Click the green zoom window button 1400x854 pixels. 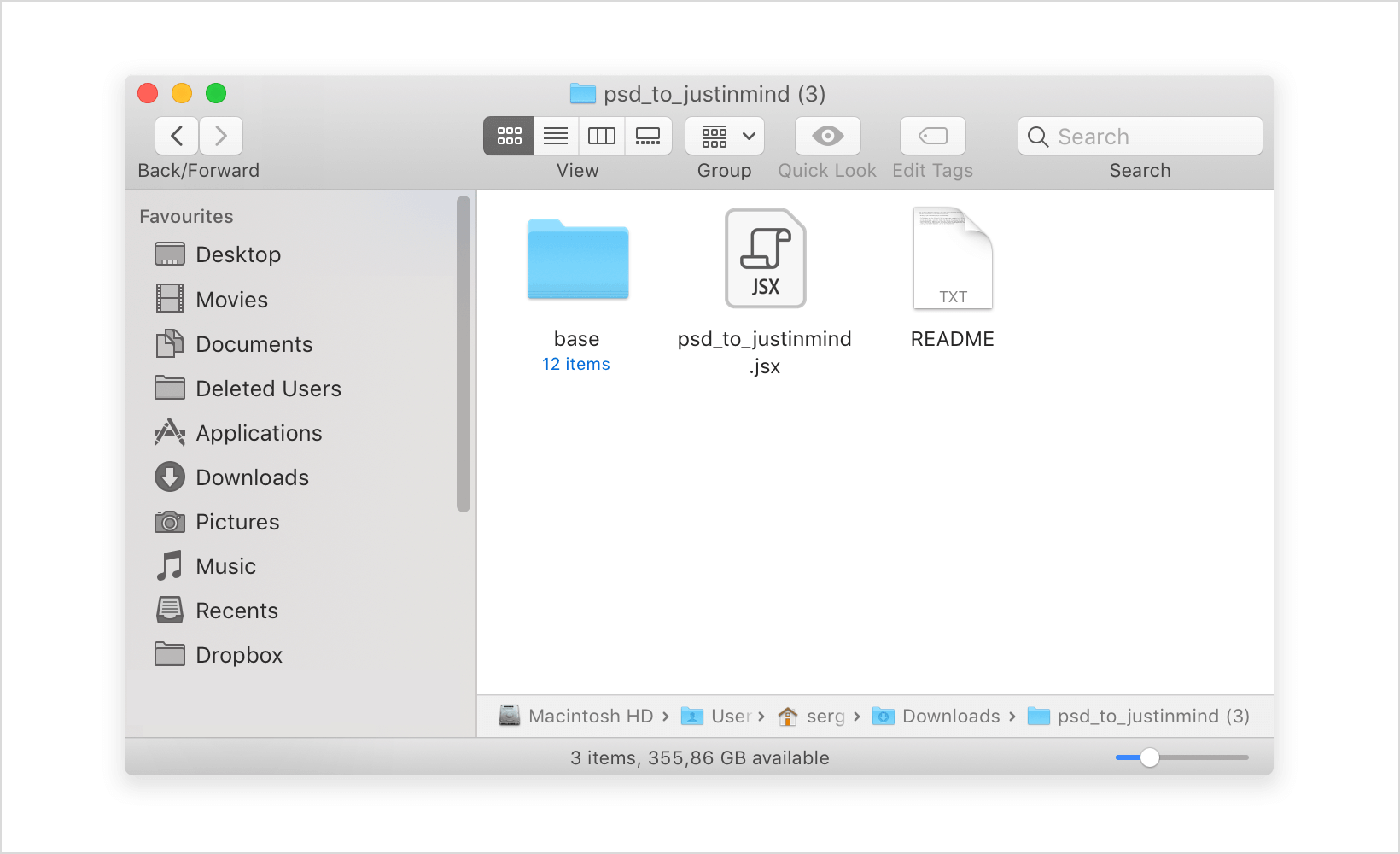coord(216,93)
